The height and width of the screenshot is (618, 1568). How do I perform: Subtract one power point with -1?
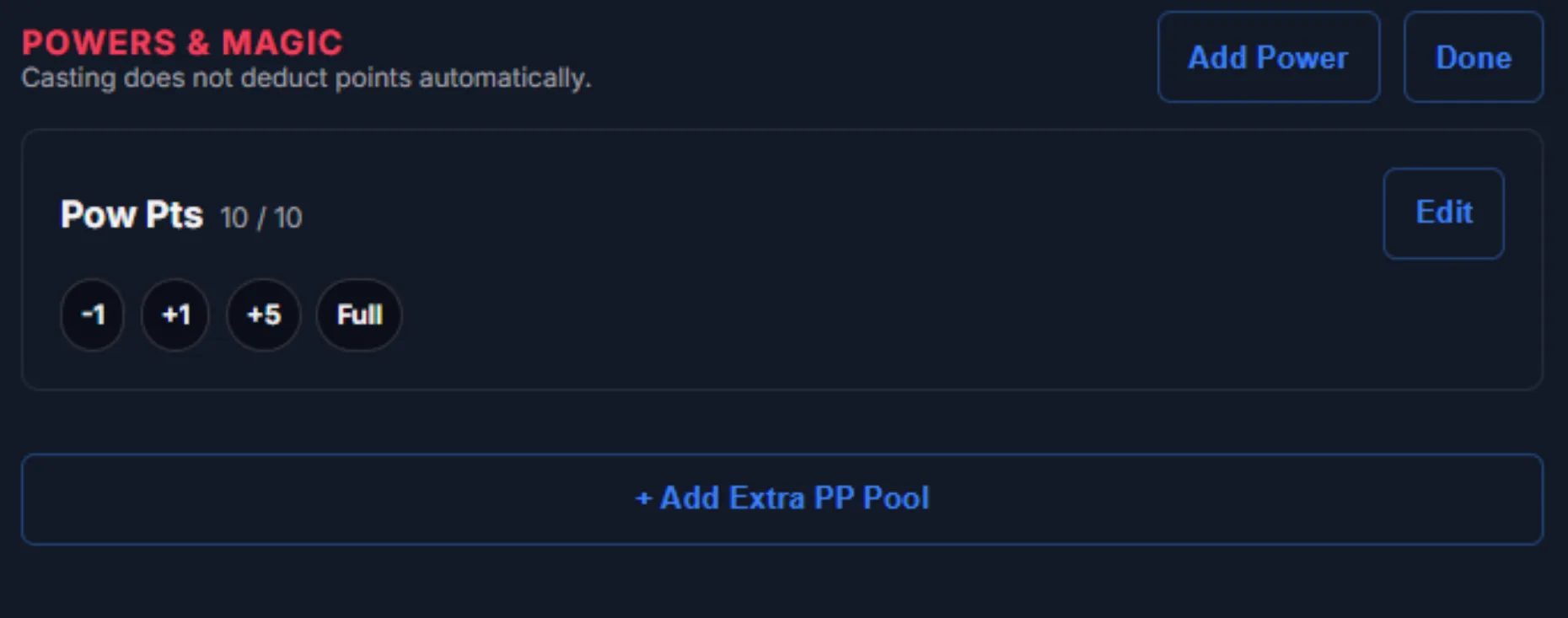(x=93, y=315)
